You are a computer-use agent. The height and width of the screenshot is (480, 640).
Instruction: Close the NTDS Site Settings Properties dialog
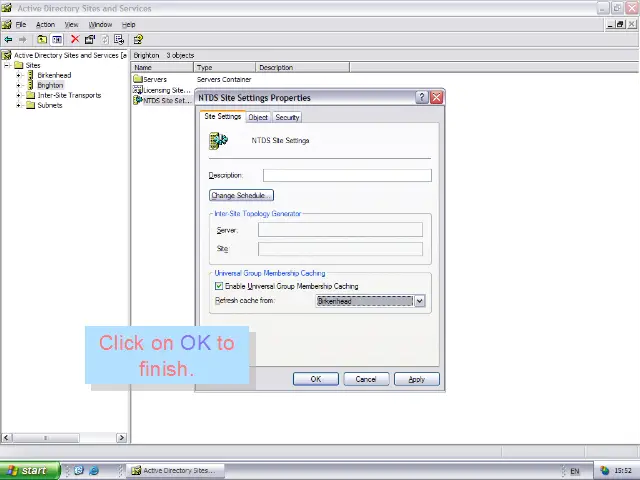point(436,97)
